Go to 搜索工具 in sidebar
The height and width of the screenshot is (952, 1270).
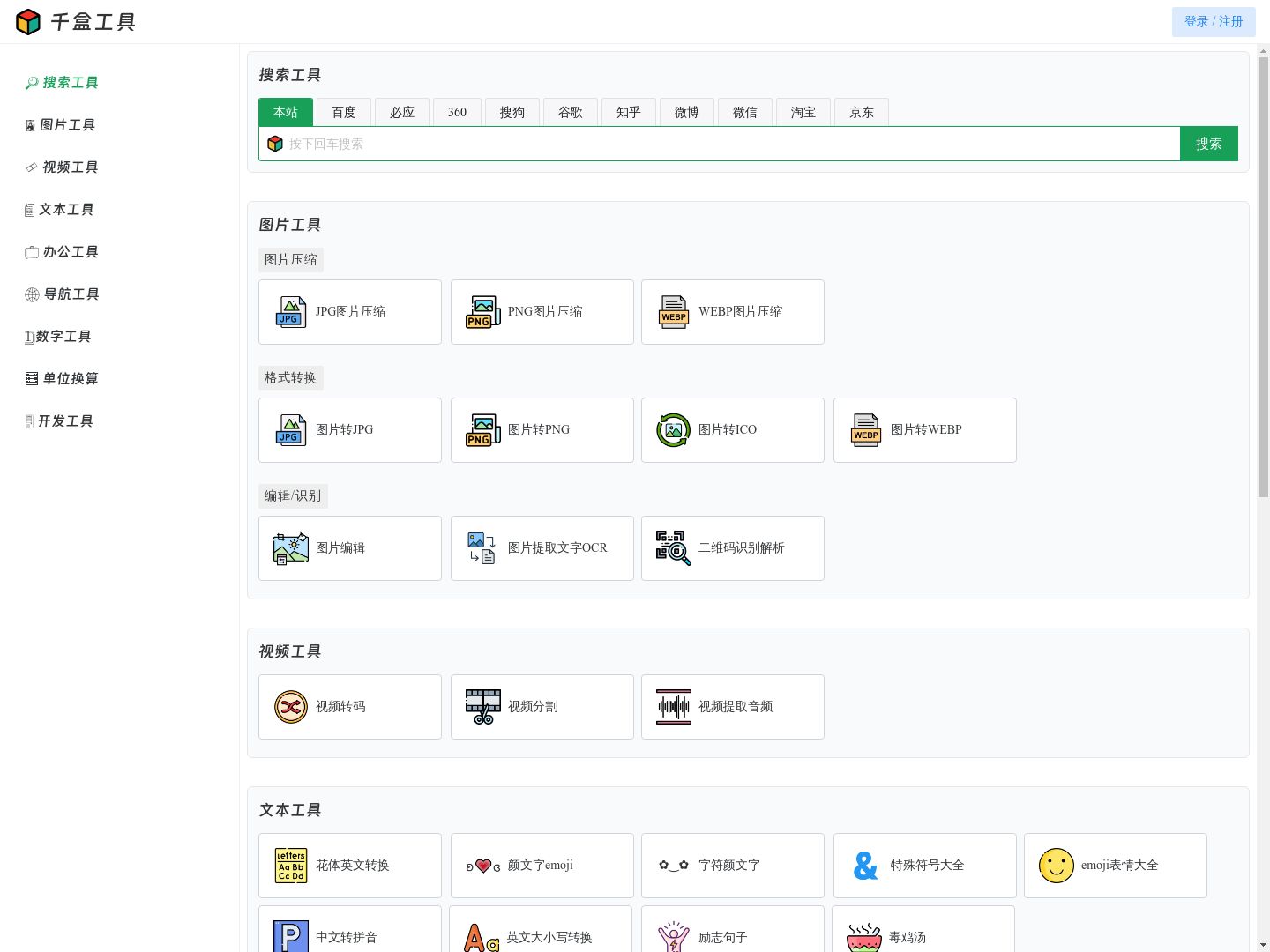pyautogui.click(x=62, y=83)
